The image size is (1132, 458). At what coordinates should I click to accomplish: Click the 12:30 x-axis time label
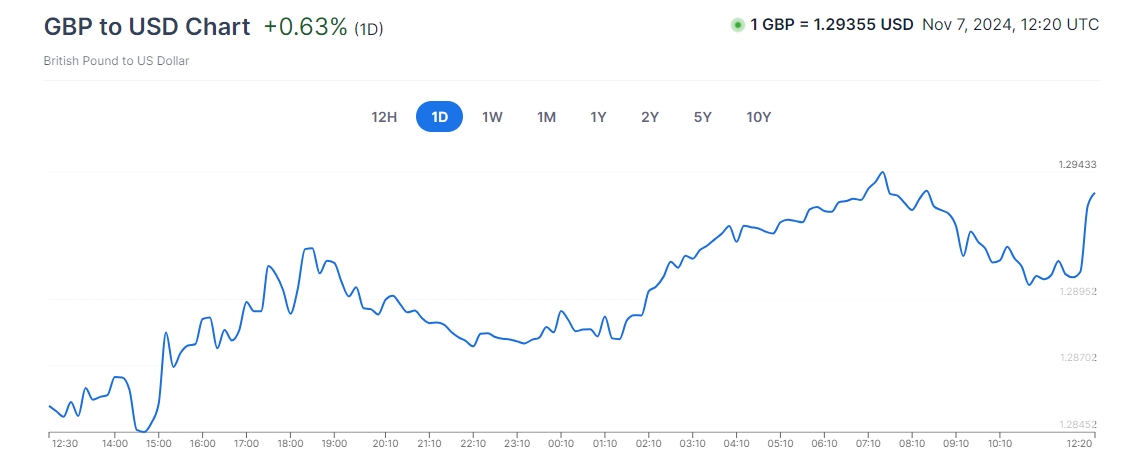click(x=66, y=443)
